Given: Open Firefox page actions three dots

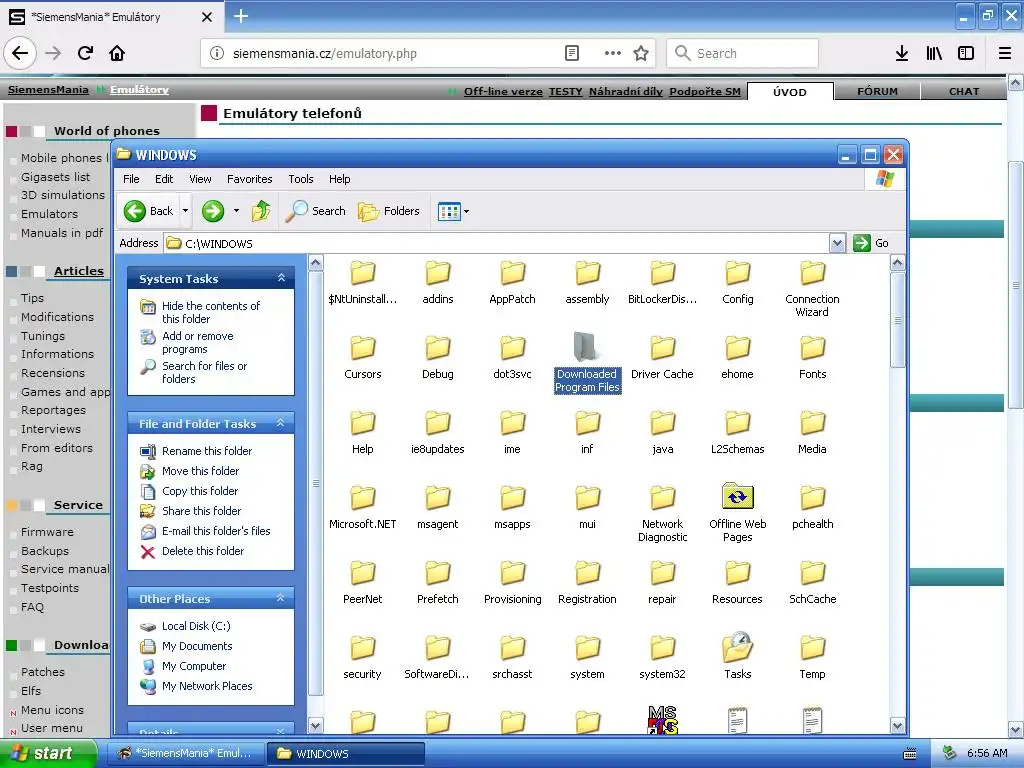Looking at the screenshot, I should point(613,53).
